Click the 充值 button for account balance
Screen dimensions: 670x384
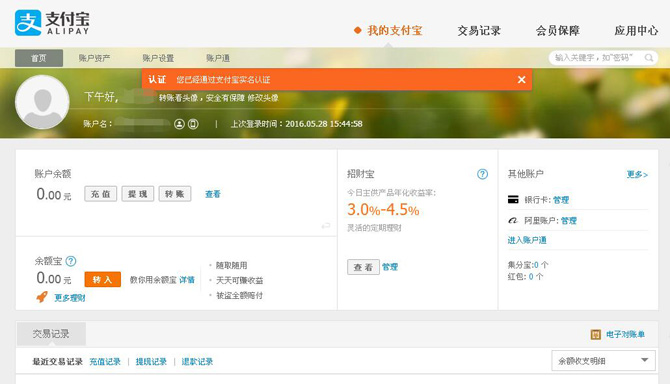[100, 194]
